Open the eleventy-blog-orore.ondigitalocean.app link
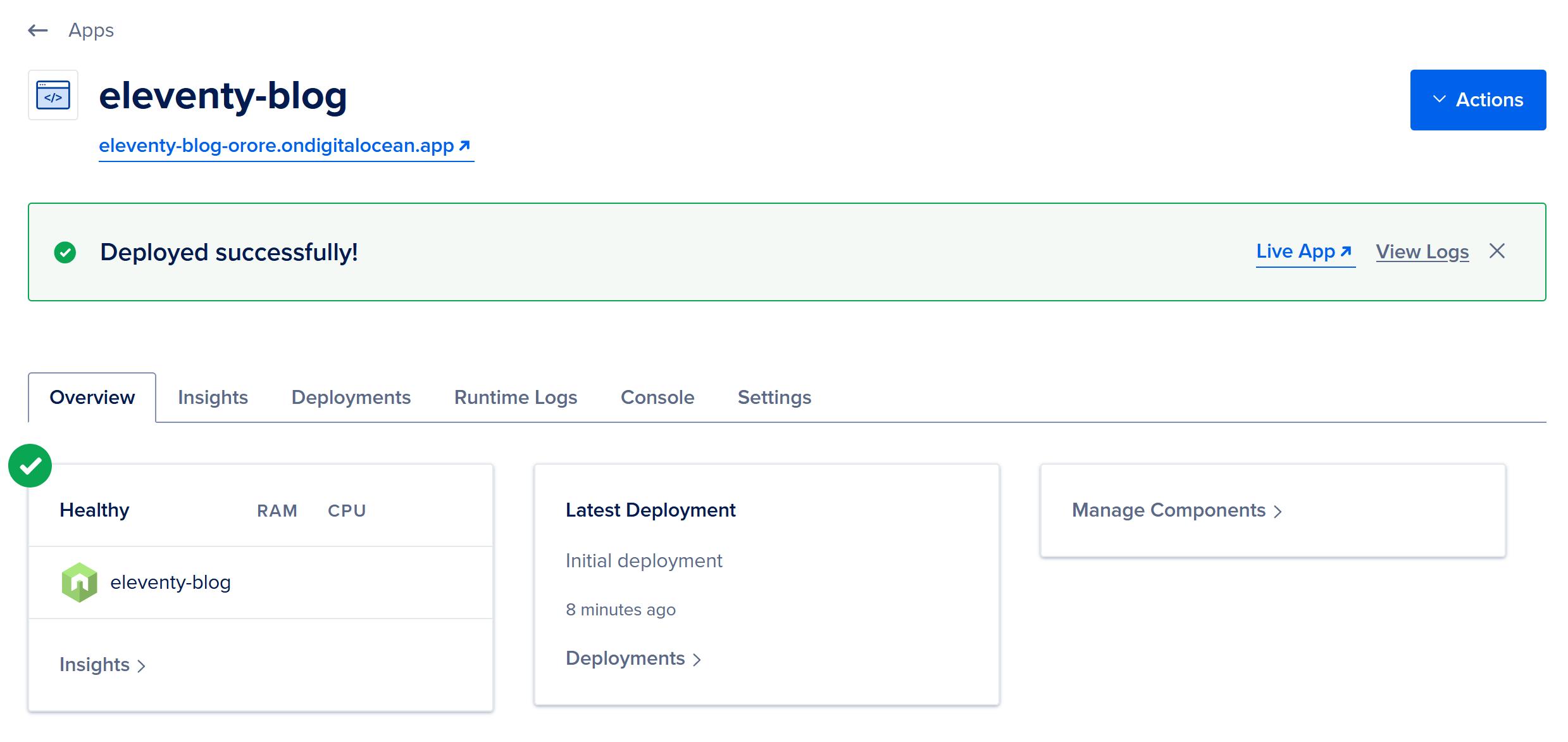Screen dimensions: 1568x742 (x=286, y=146)
